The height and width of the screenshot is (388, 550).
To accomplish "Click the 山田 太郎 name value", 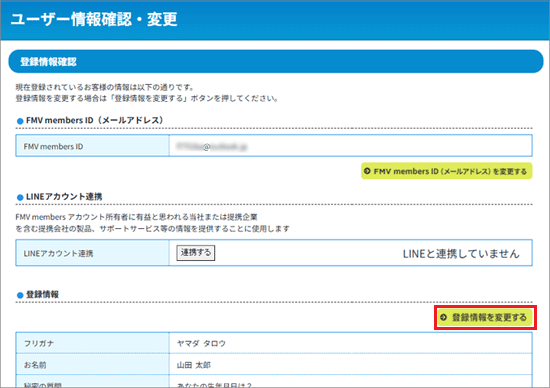I will pyautogui.click(x=194, y=365).
